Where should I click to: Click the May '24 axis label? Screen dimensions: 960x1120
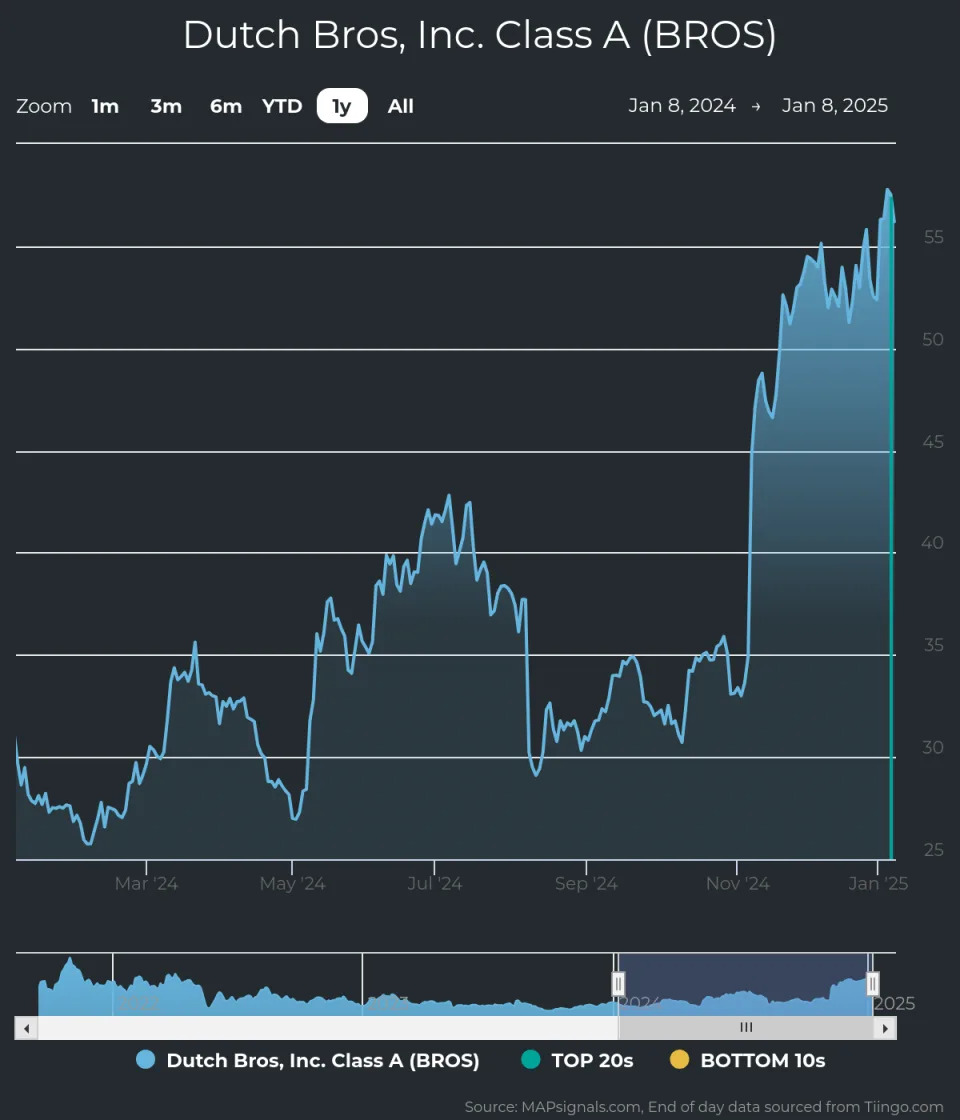pos(292,884)
